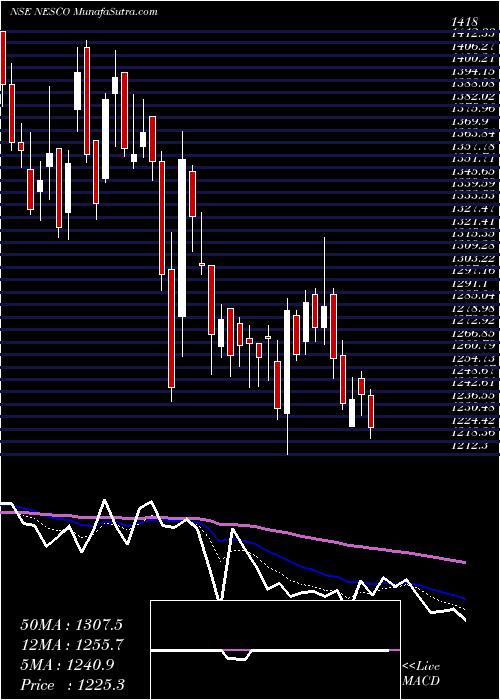Click the <<Live MACD label

click(x=421, y=675)
